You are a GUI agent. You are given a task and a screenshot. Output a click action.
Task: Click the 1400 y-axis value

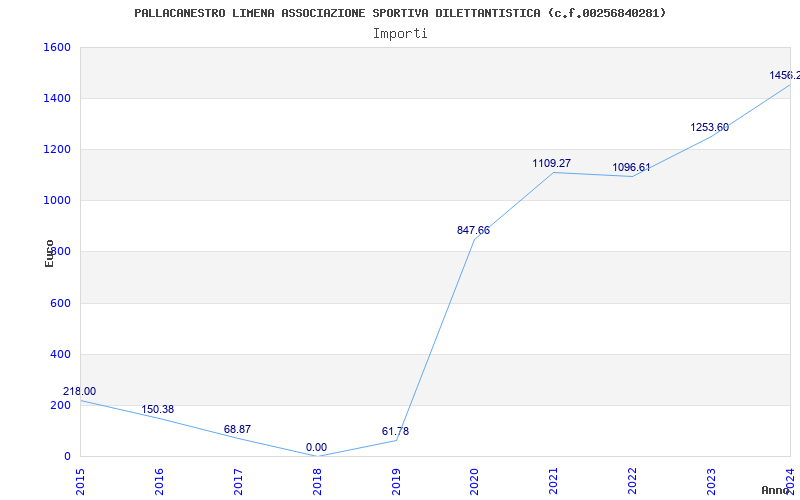pos(57,98)
